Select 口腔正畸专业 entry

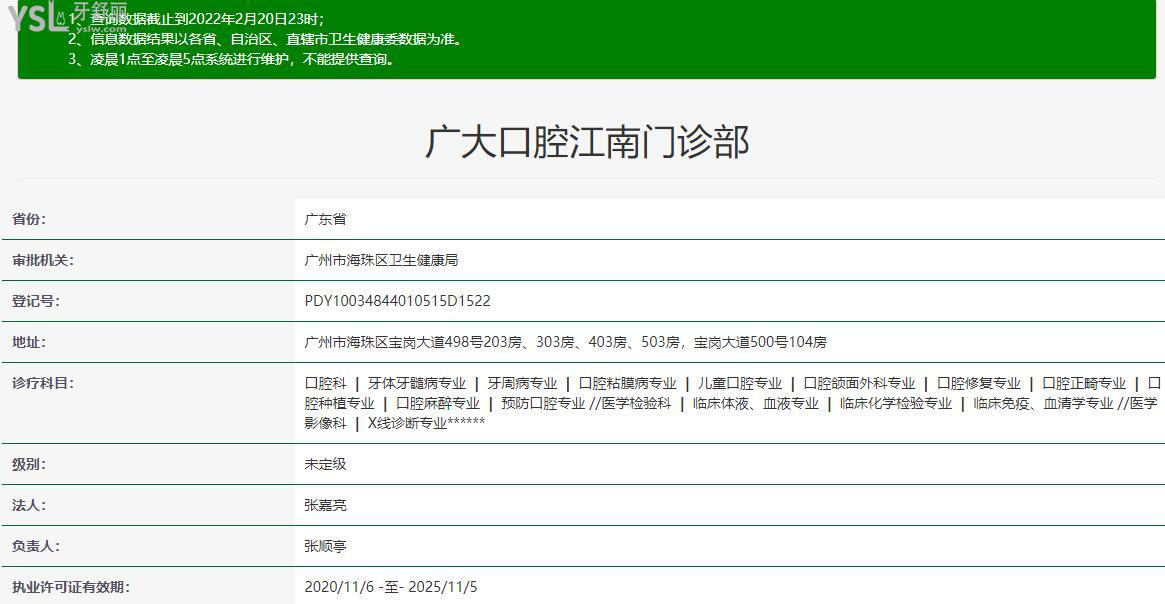pyautogui.click(x=1085, y=383)
